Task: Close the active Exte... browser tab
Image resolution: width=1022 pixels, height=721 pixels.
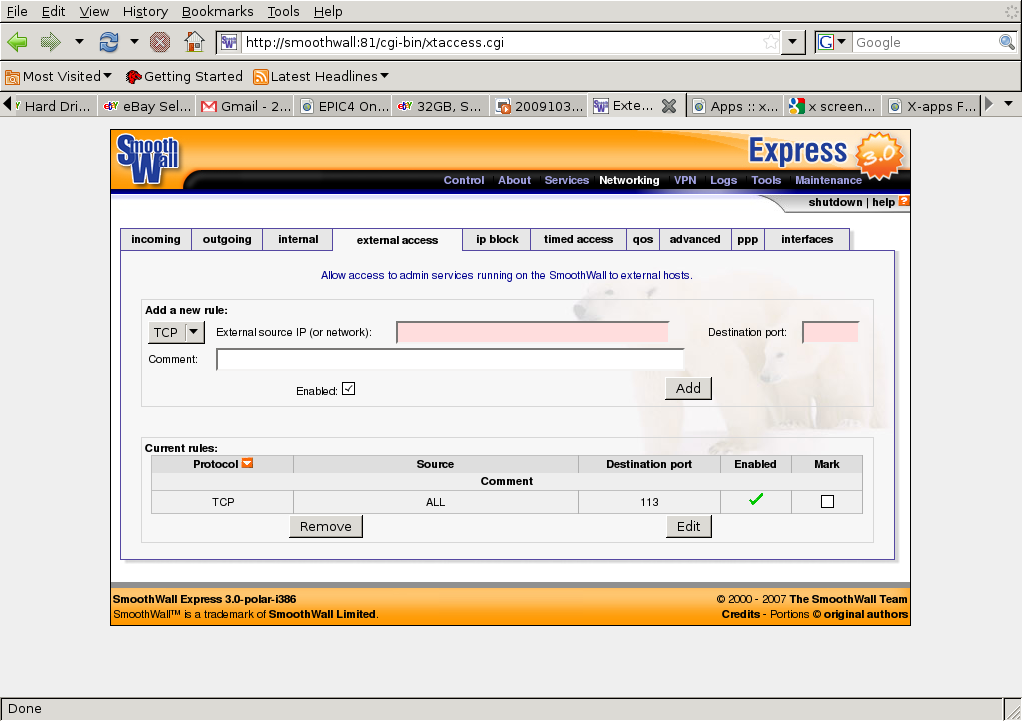Action: pyautogui.click(x=670, y=106)
